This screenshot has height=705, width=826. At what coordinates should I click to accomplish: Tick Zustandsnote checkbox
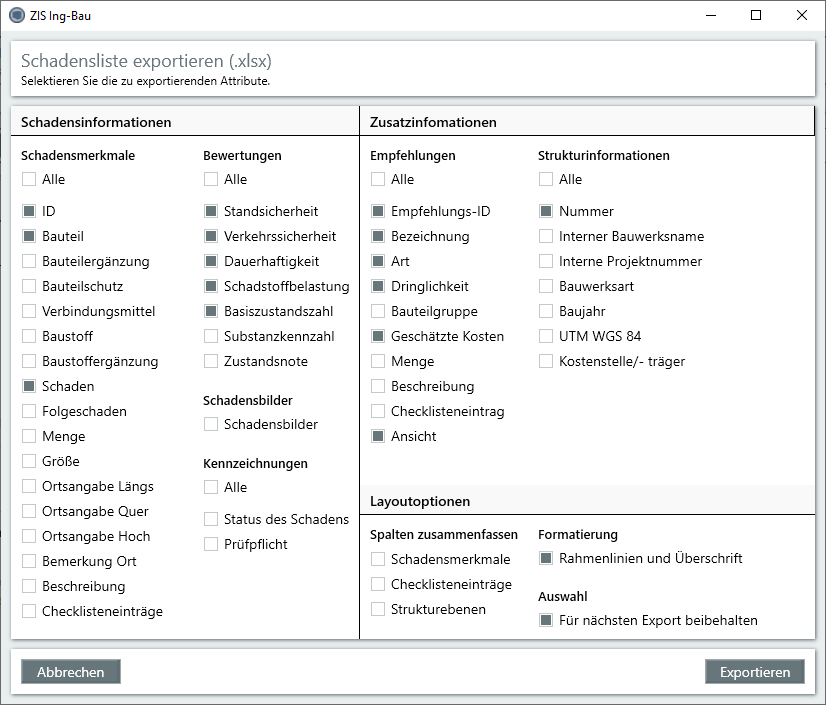click(x=211, y=361)
